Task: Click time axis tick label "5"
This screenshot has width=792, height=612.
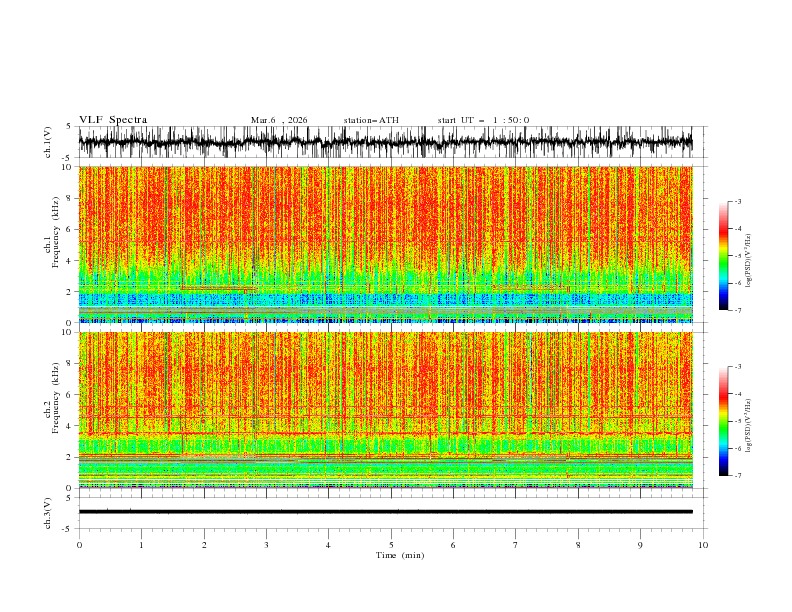Action: coord(391,545)
